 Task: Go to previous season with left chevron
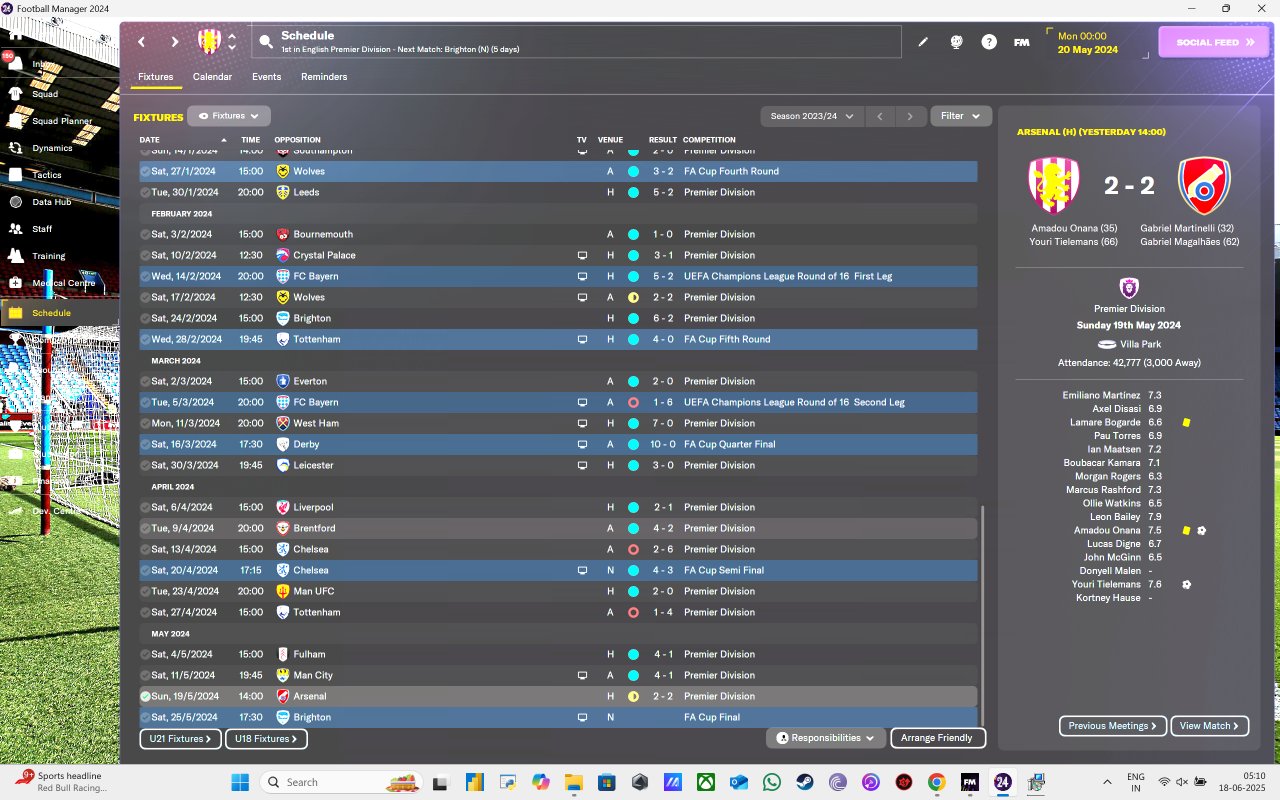[x=880, y=116]
